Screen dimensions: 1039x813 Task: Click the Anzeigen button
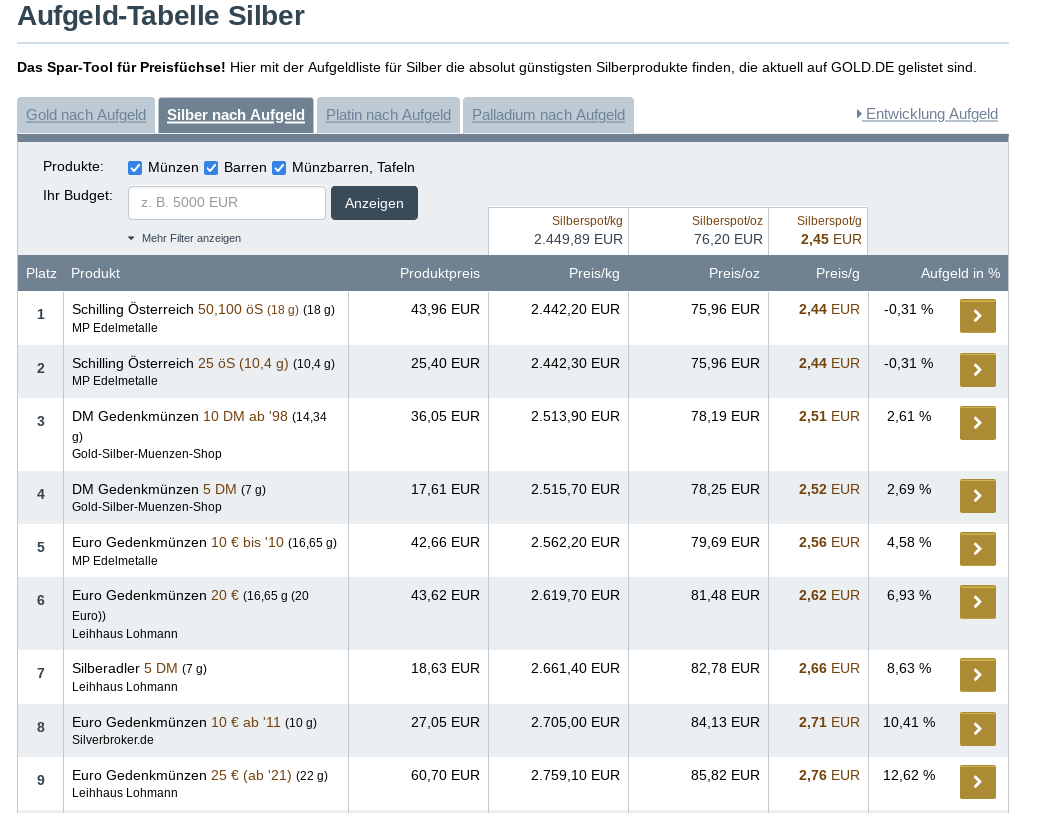(x=374, y=203)
